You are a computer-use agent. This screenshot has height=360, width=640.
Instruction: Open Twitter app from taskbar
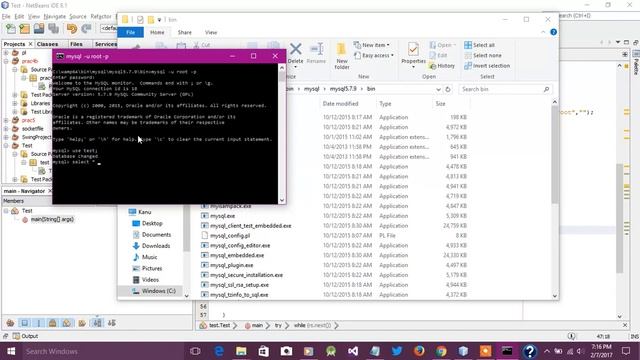pos(397,351)
